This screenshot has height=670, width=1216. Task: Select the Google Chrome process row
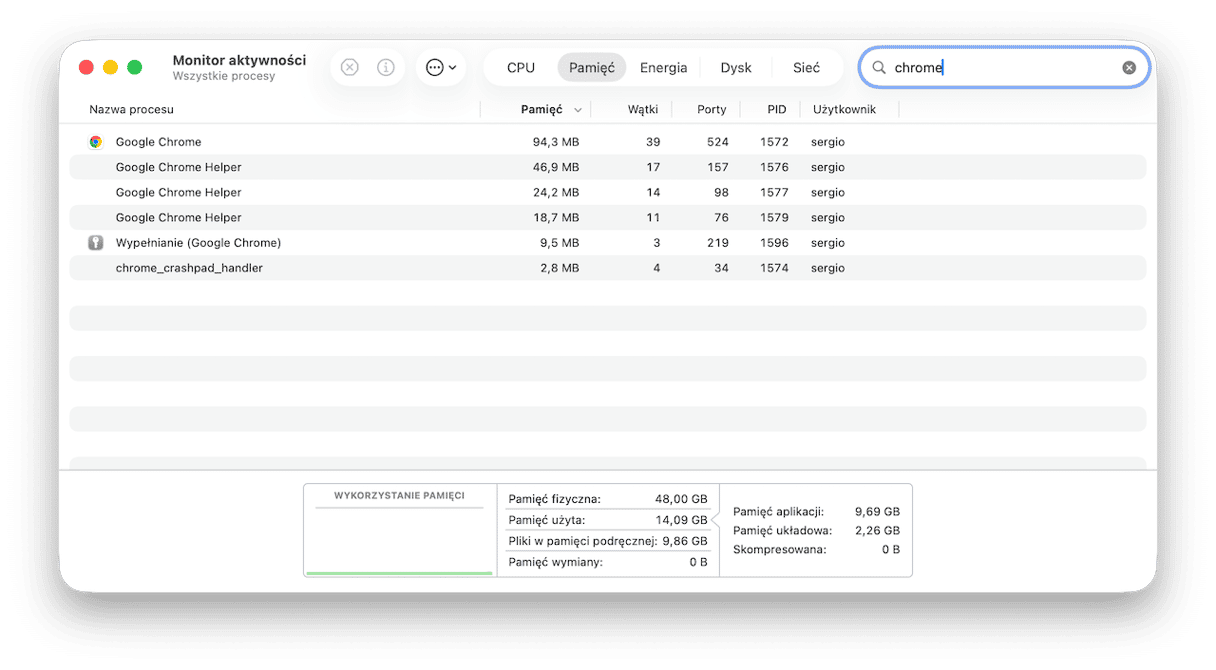[x=608, y=142]
